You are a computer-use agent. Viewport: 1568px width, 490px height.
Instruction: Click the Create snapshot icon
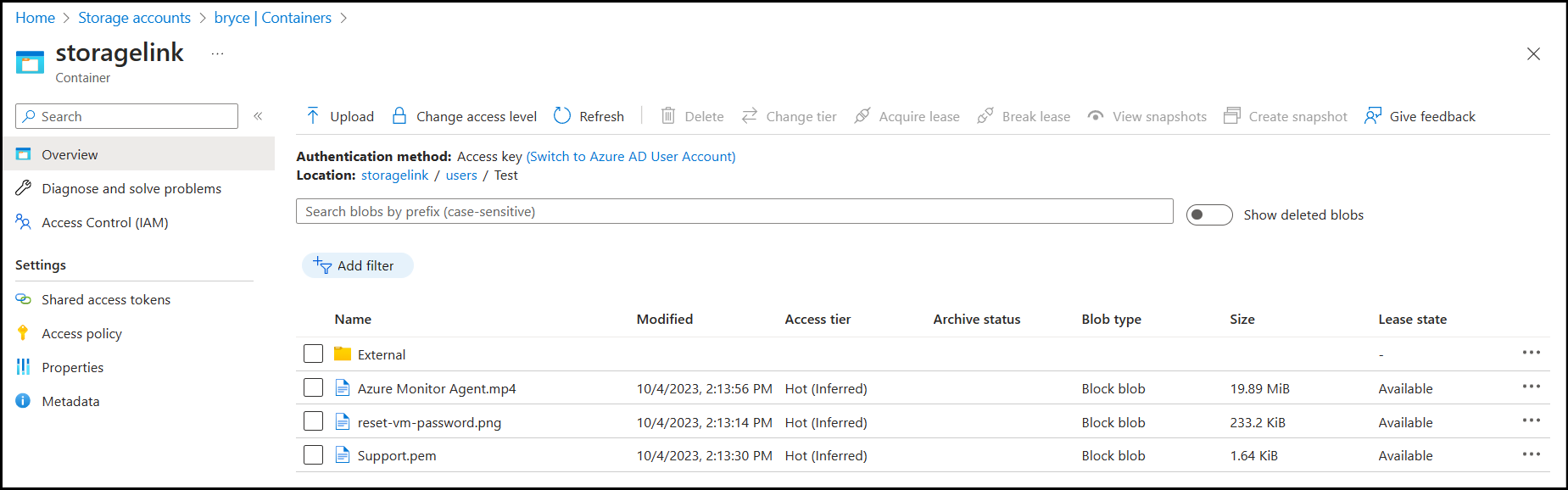click(1232, 116)
